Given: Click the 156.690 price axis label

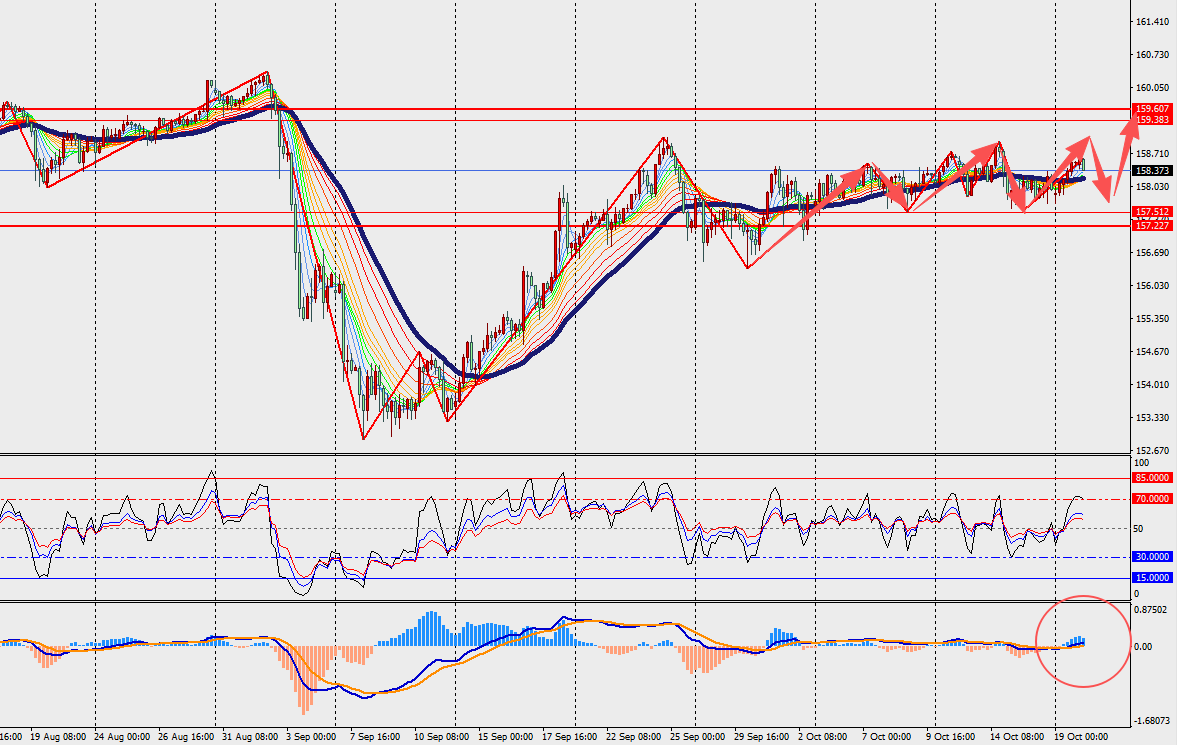Looking at the screenshot, I should pyautogui.click(x=1152, y=252).
